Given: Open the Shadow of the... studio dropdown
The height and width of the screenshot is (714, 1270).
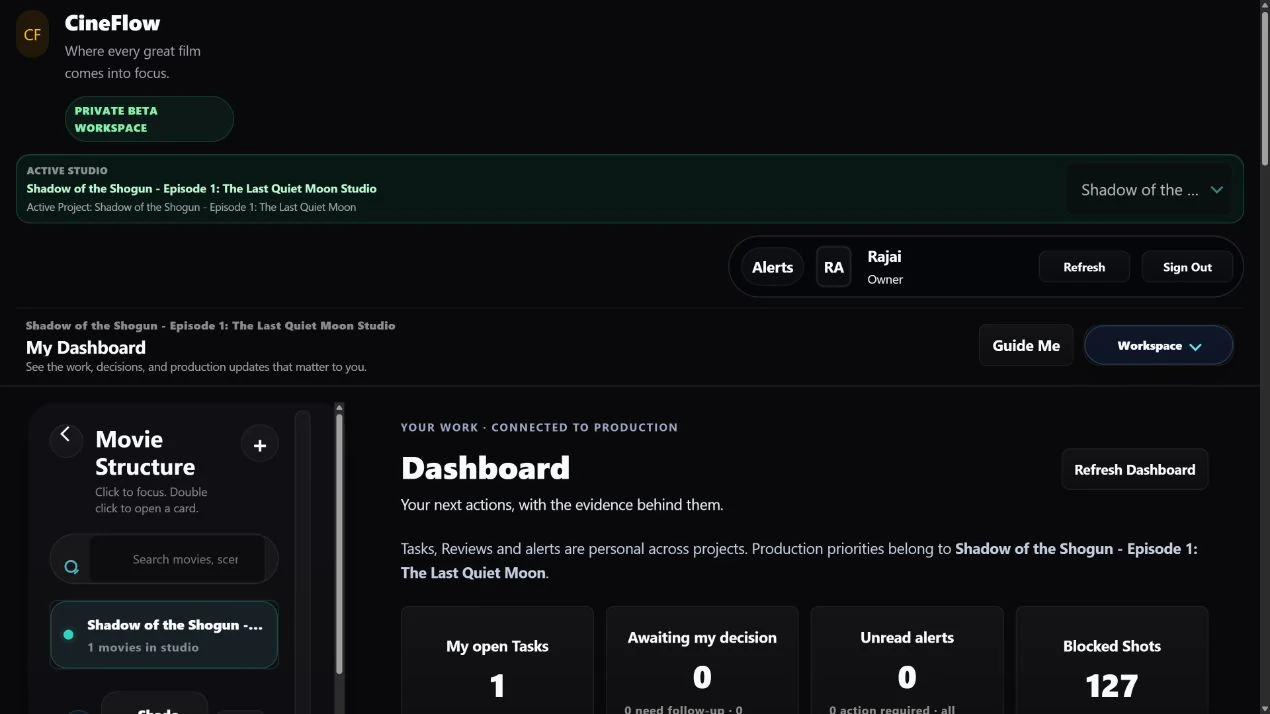Looking at the screenshot, I should [1150, 190].
